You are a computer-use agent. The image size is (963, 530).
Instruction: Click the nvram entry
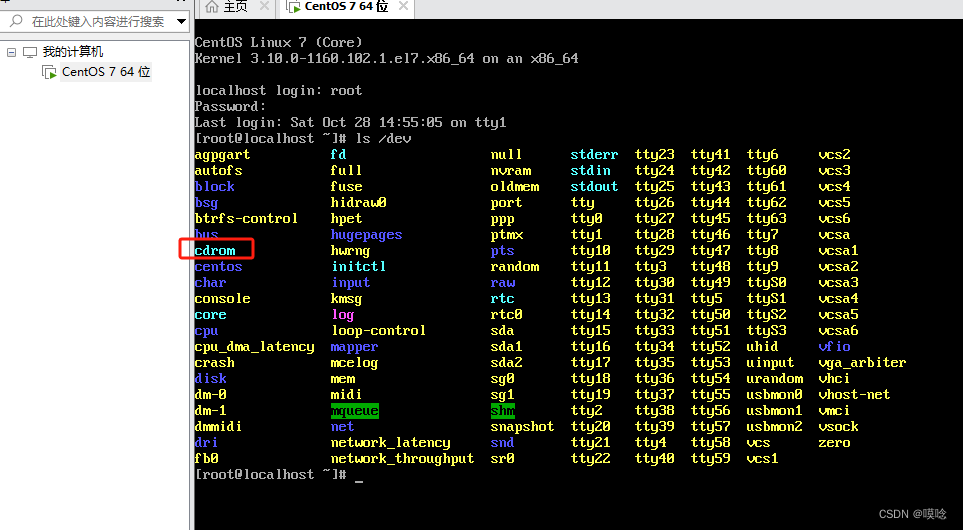(x=510, y=171)
